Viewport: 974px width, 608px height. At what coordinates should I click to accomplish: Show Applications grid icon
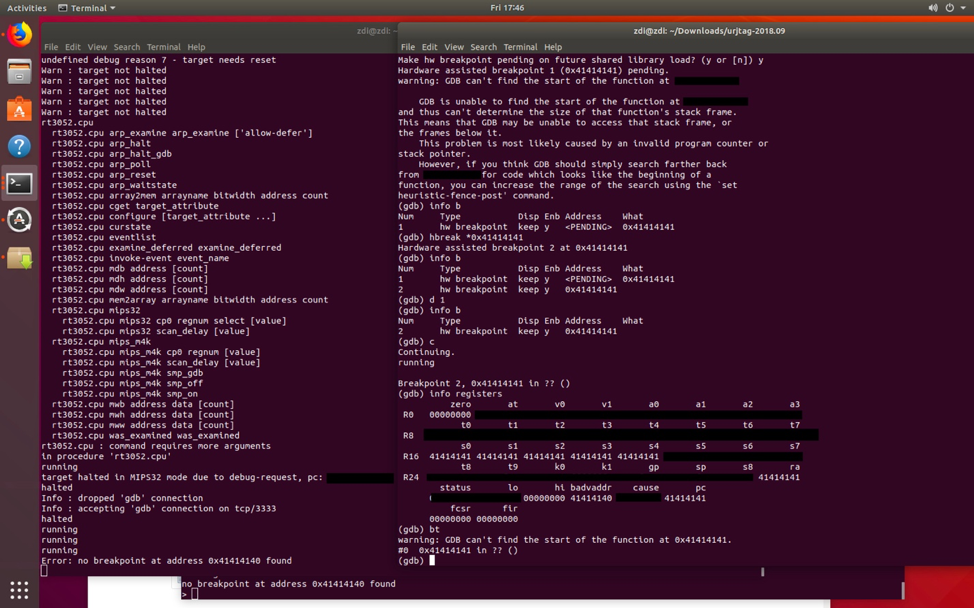(x=19, y=589)
